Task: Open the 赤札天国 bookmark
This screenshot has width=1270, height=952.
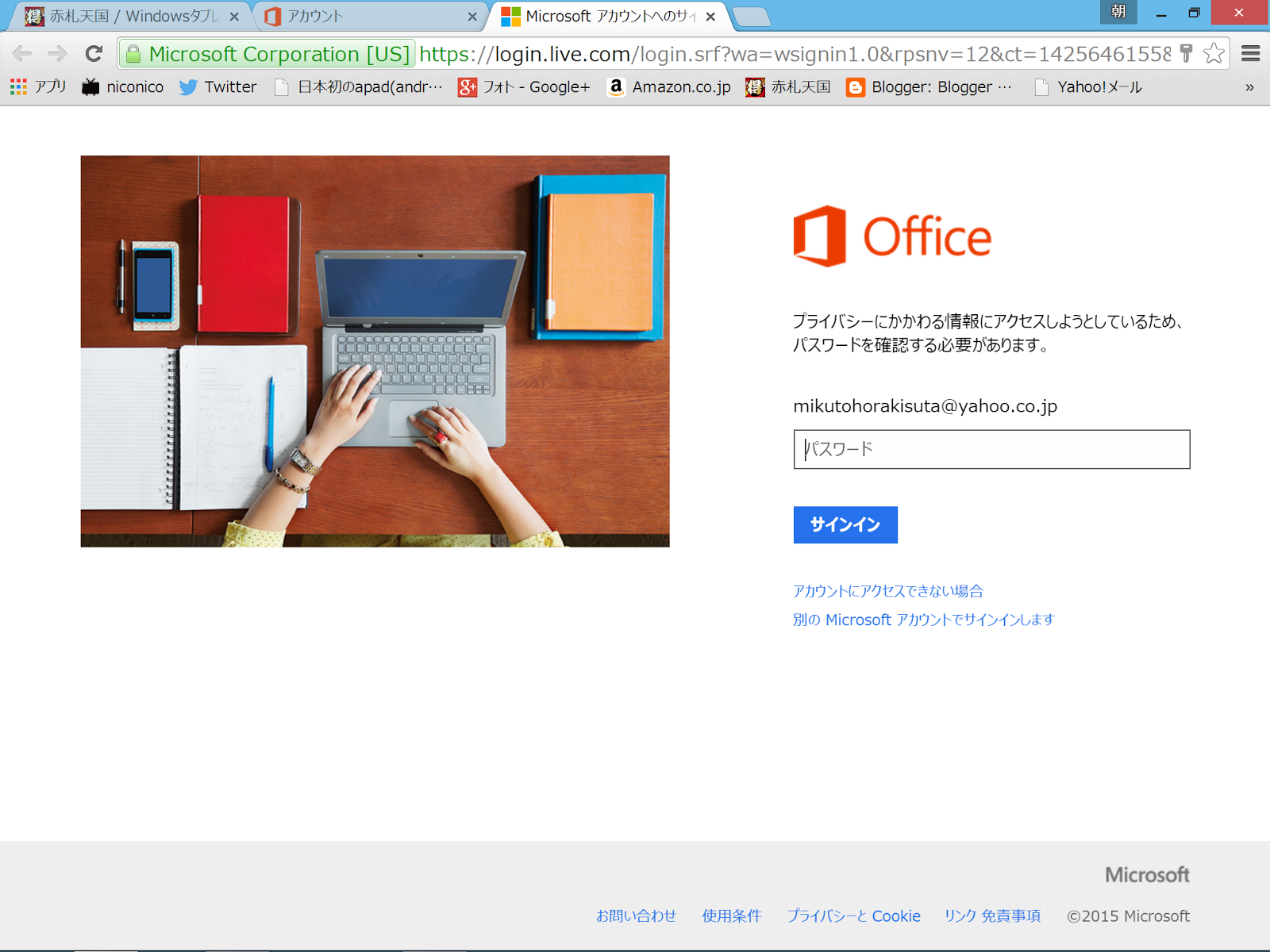Action: point(788,86)
